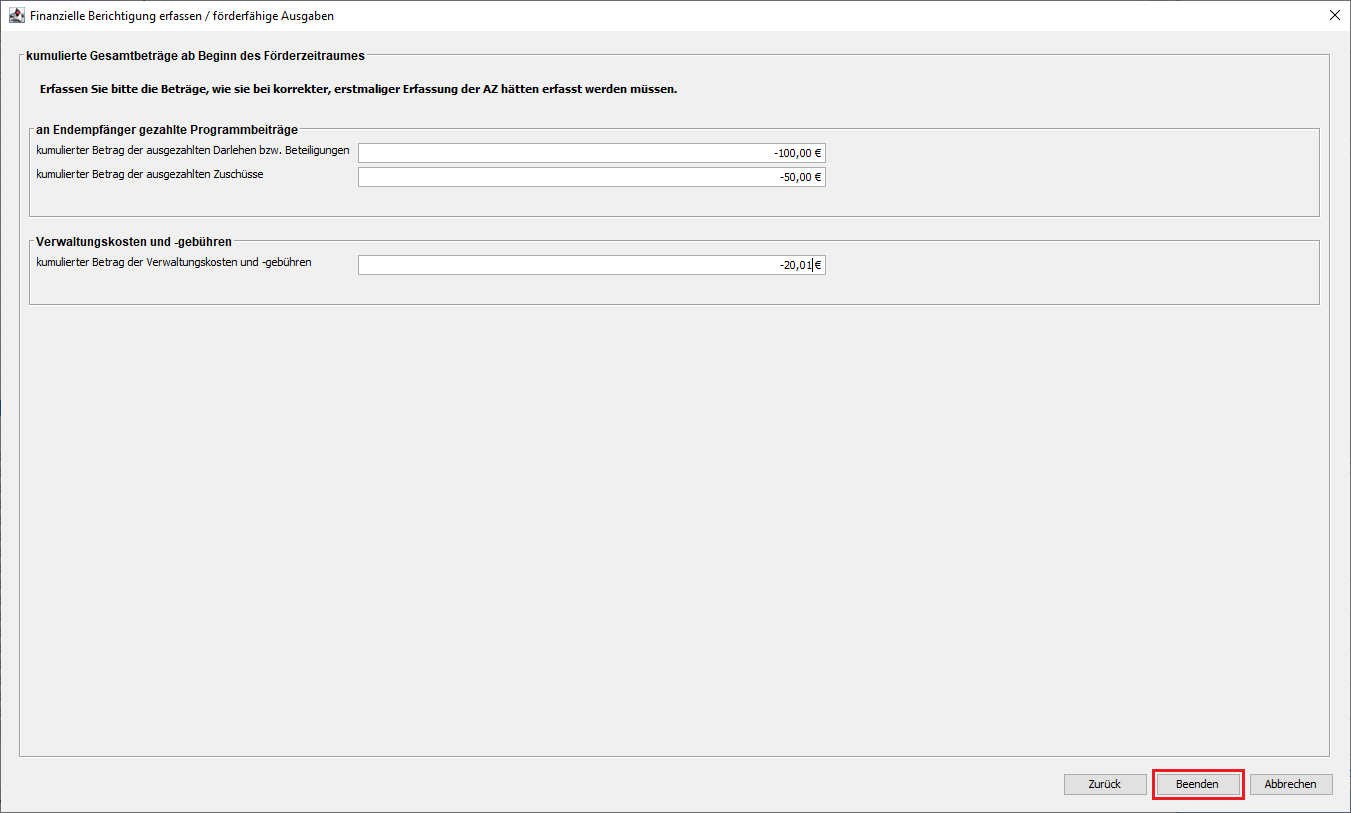Image resolution: width=1351 pixels, height=813 pixels.
Task: Click the window title text in title bar
Action: [x=182, y=16]
